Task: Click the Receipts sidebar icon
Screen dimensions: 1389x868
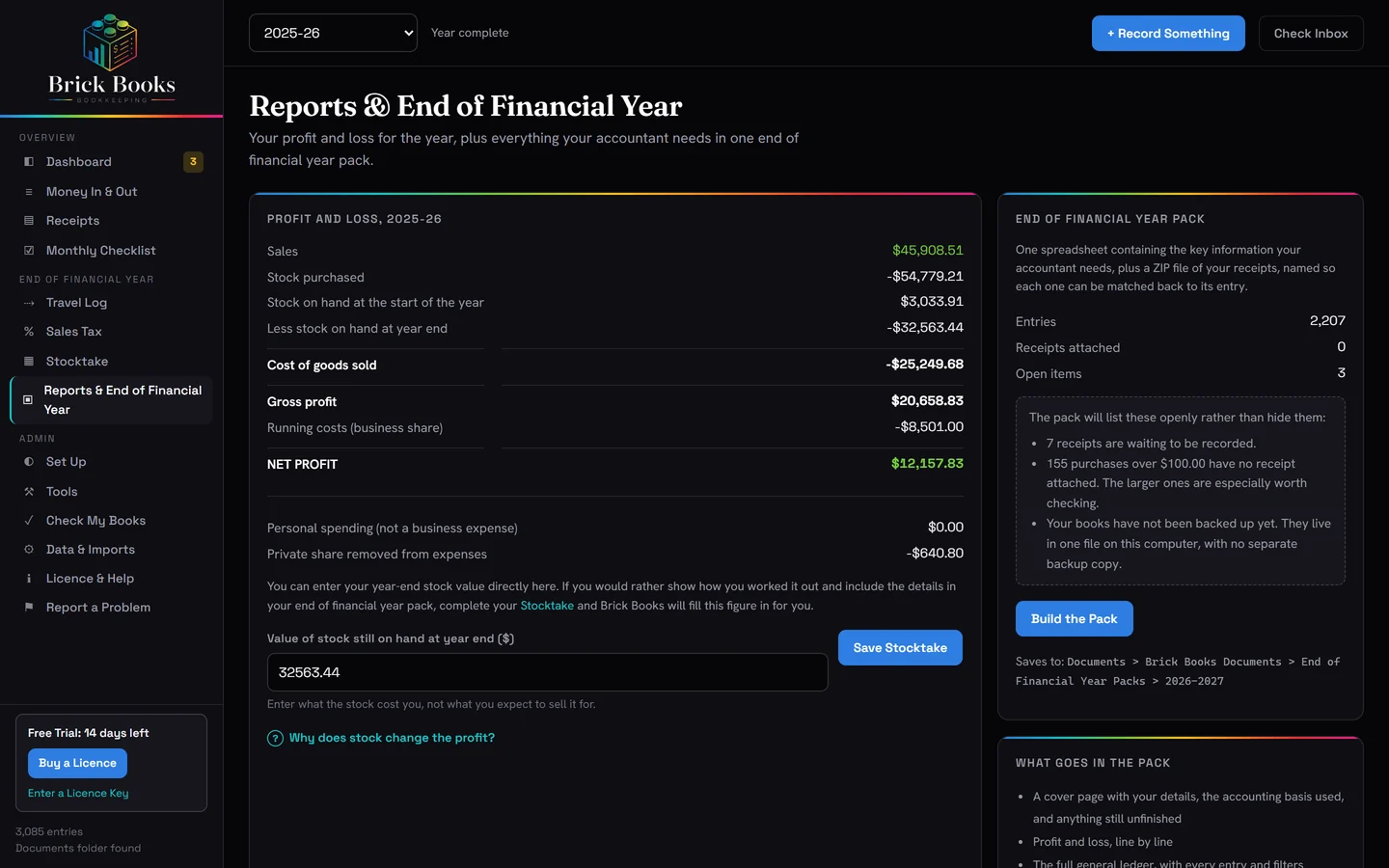Action: [x=29, y=221]
